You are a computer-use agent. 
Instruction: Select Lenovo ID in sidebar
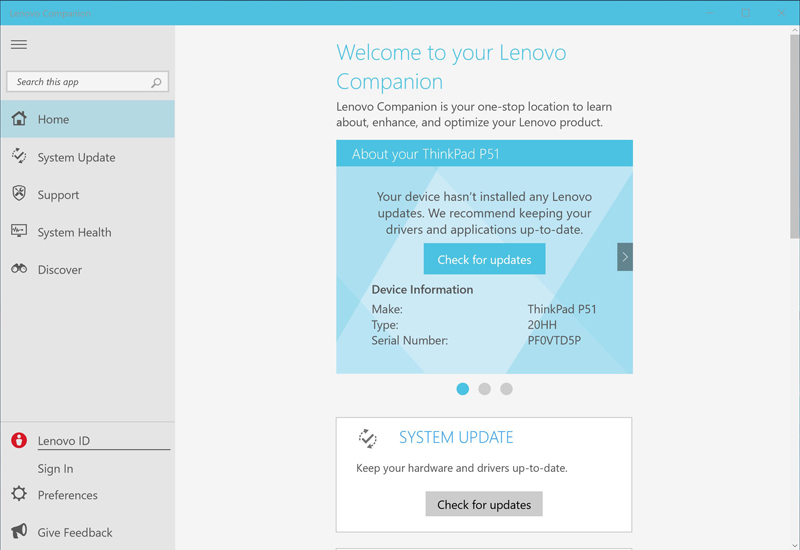click(64, 441)
